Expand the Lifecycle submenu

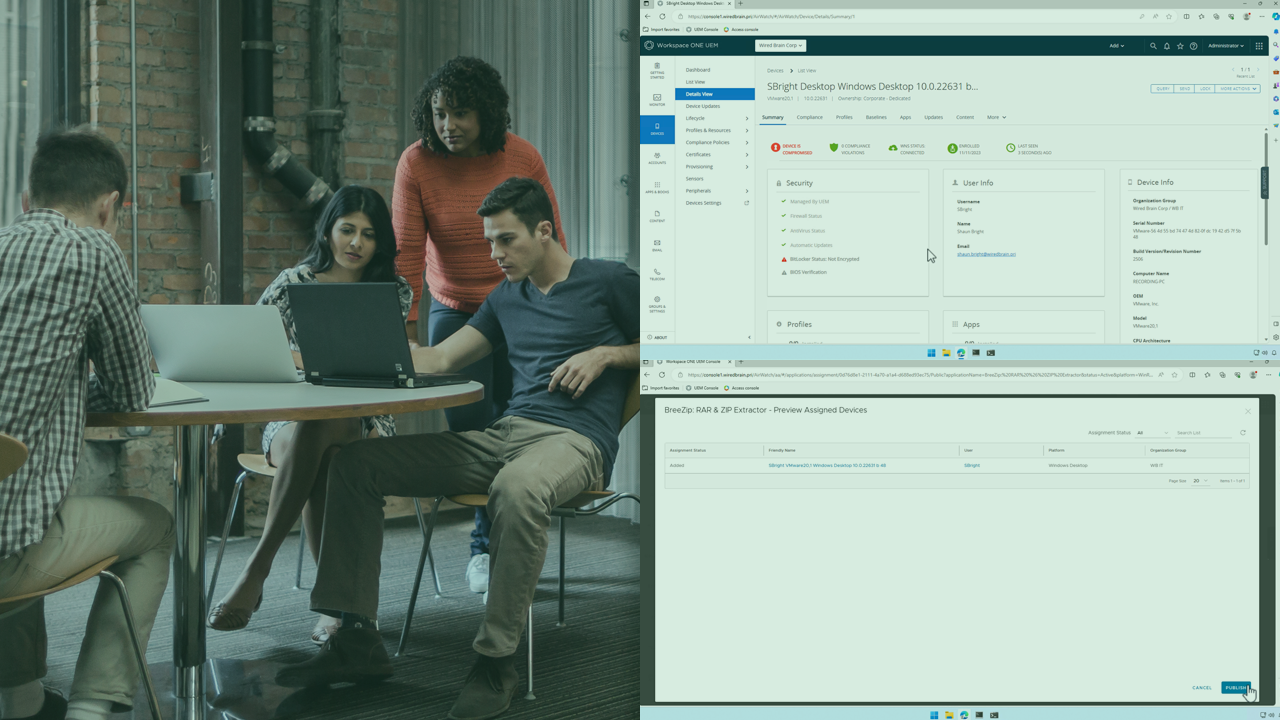(x=716, y=118)
